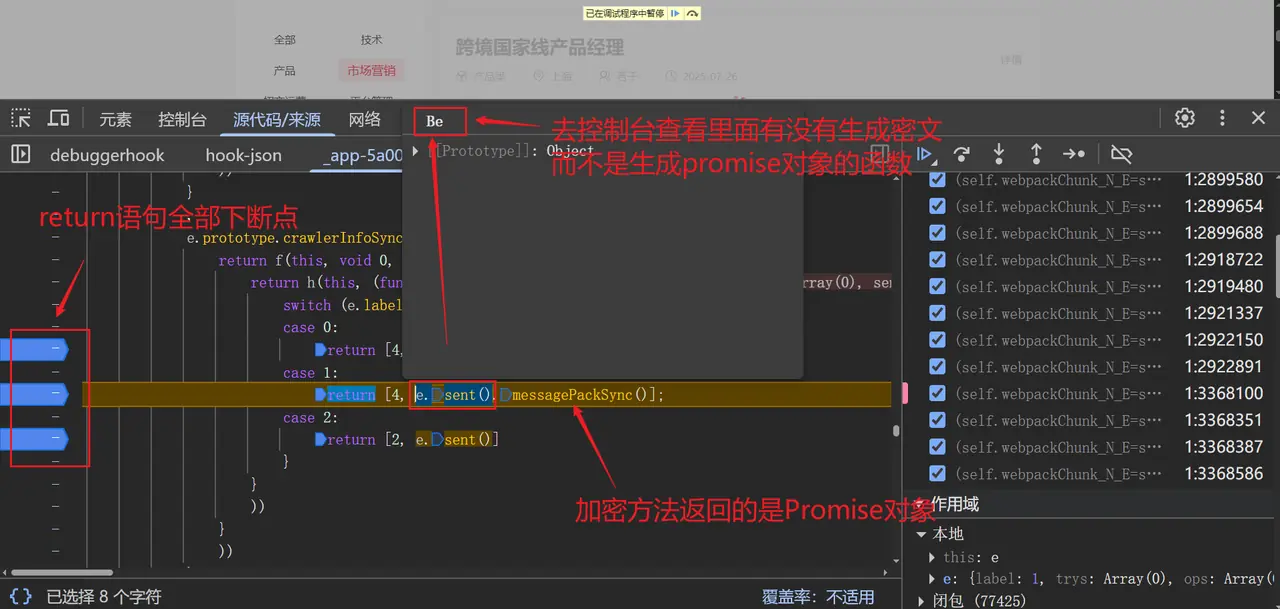This screenshot has height=609, width=1280.
Task: Expand the 'this: e' scope variable
Action: coord(933,557)
